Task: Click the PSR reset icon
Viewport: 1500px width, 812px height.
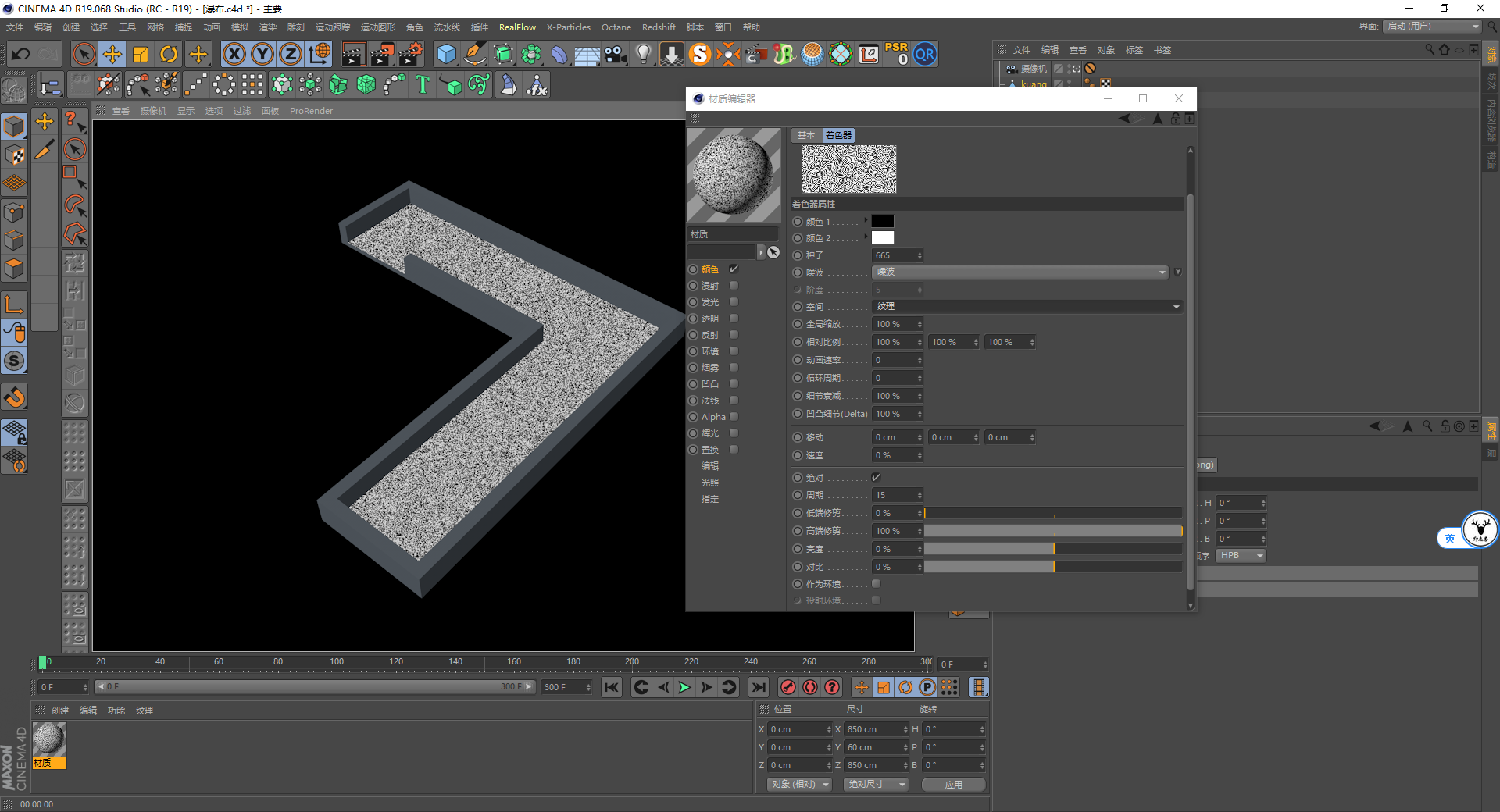Action: (x=896, y=54)
